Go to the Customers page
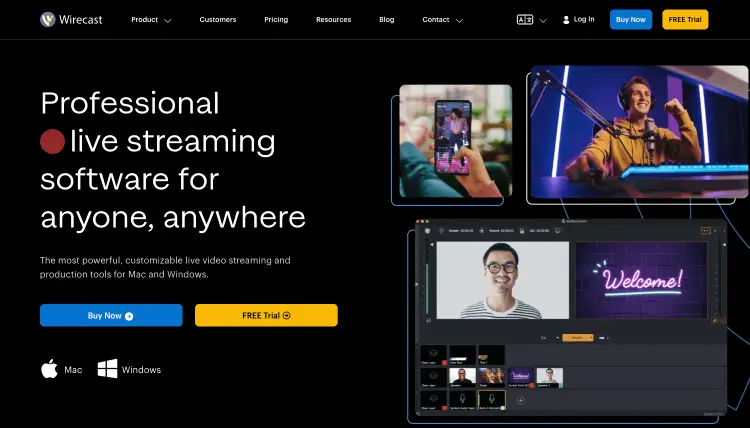 click(218, 20)
